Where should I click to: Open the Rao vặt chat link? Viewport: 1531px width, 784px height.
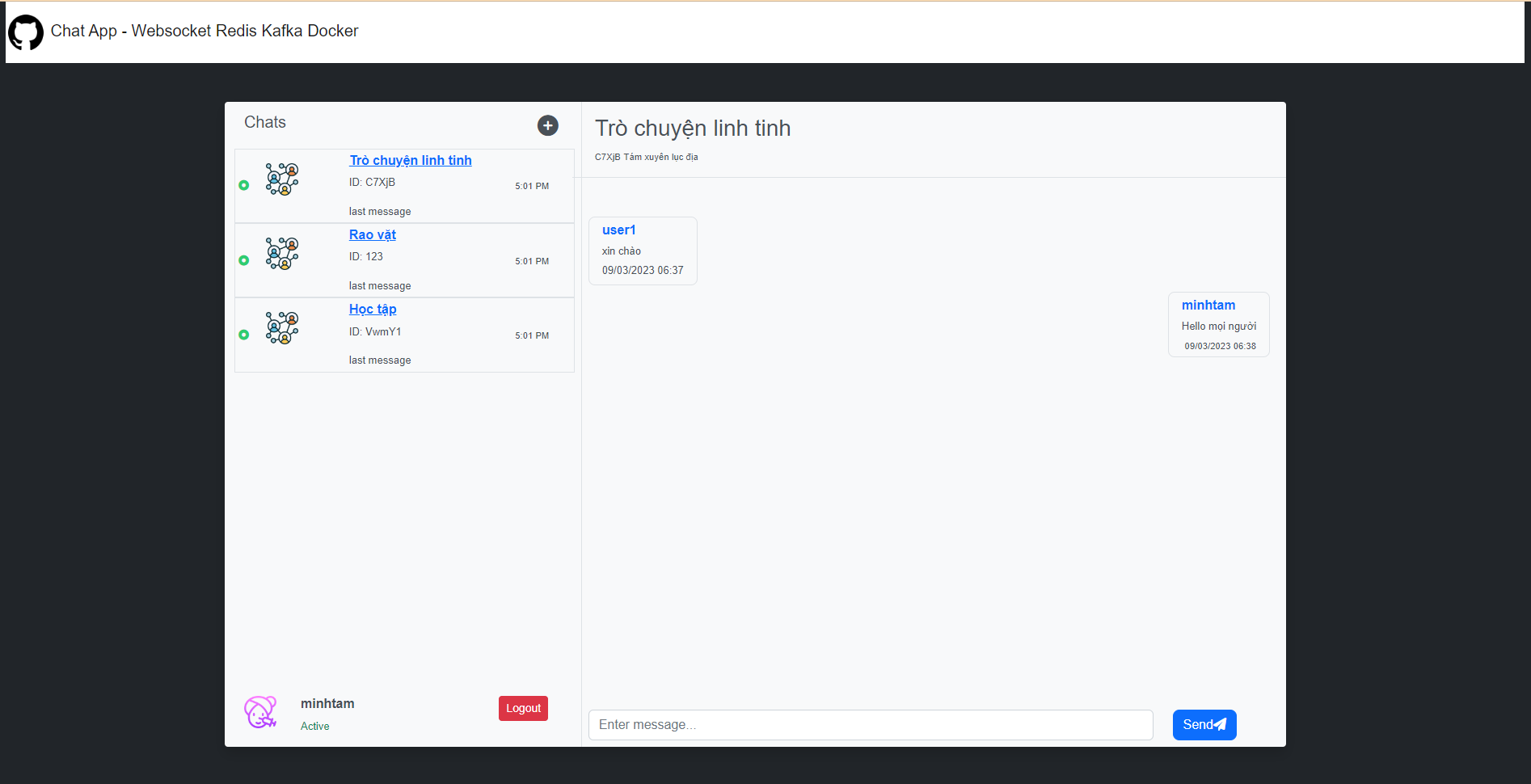point(373,234)
